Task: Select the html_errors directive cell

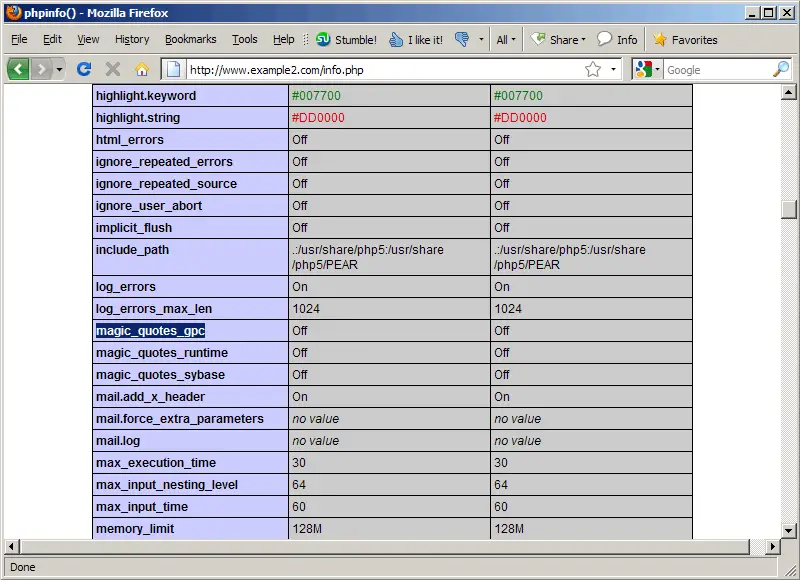Action: pyautogui.click(x=190, y=140)
